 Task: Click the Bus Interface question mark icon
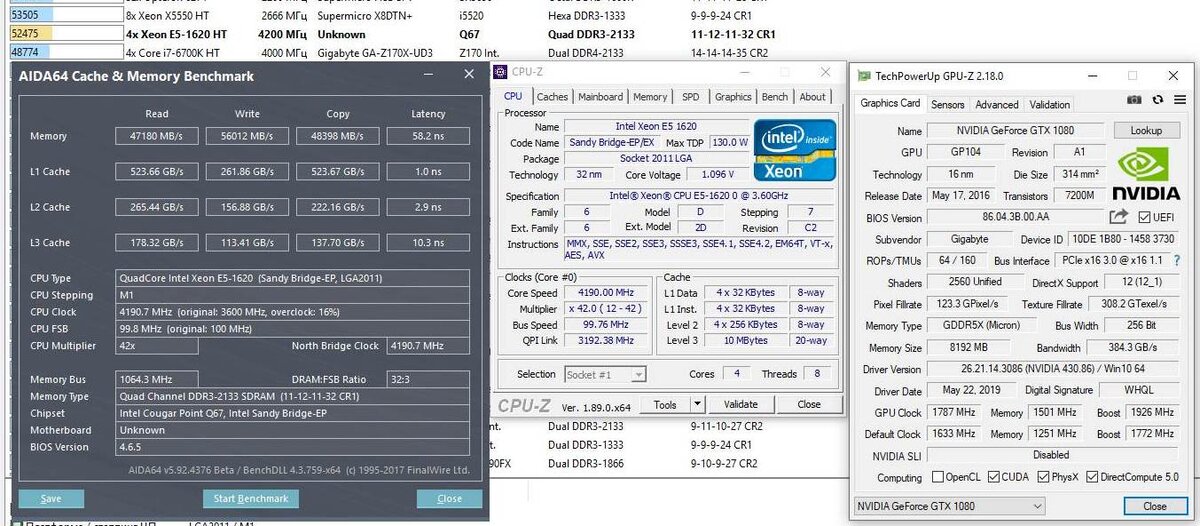pos(1179,261)
